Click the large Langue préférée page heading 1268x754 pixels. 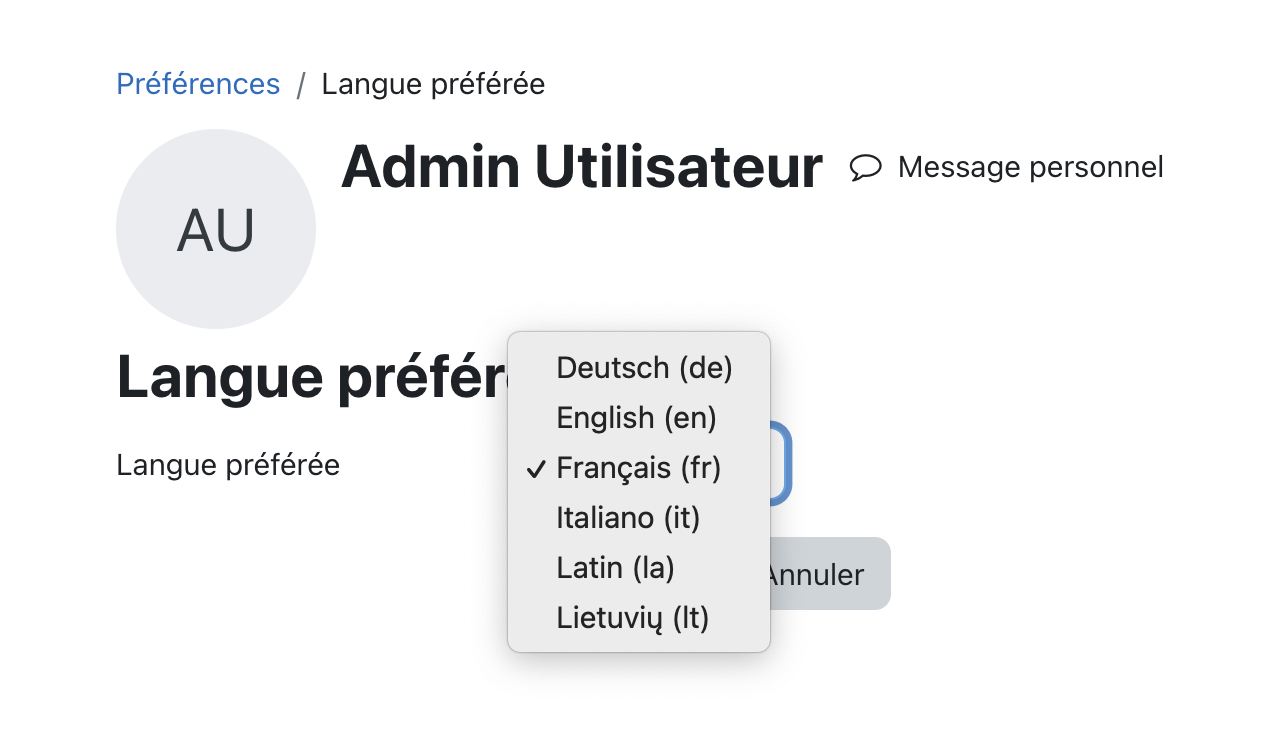(312, 377)
